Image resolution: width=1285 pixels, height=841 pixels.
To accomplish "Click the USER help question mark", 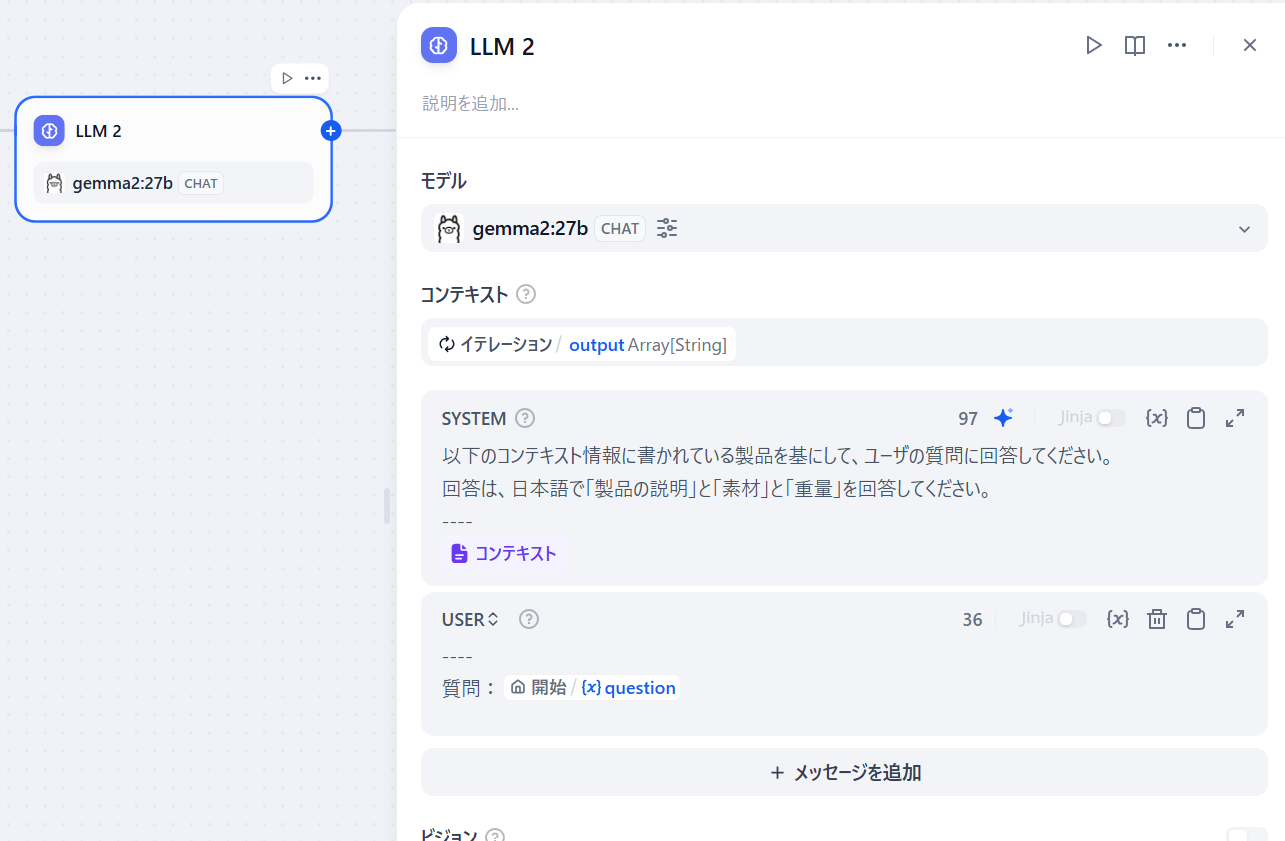I will pos(529,619).
